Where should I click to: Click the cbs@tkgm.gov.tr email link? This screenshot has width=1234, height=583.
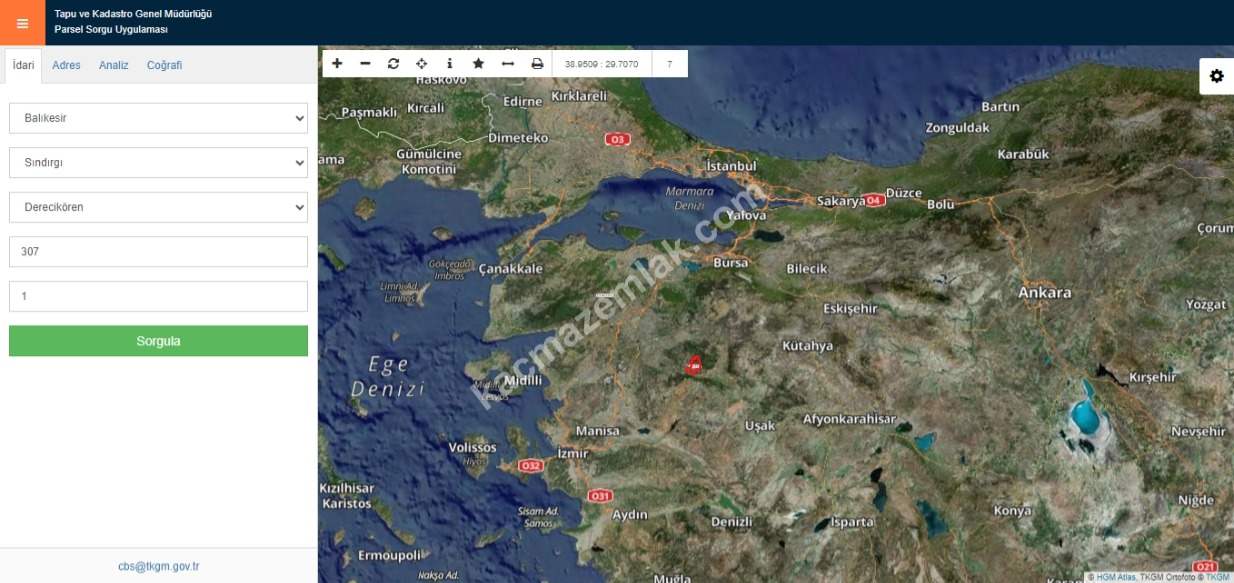click(158, 566)
